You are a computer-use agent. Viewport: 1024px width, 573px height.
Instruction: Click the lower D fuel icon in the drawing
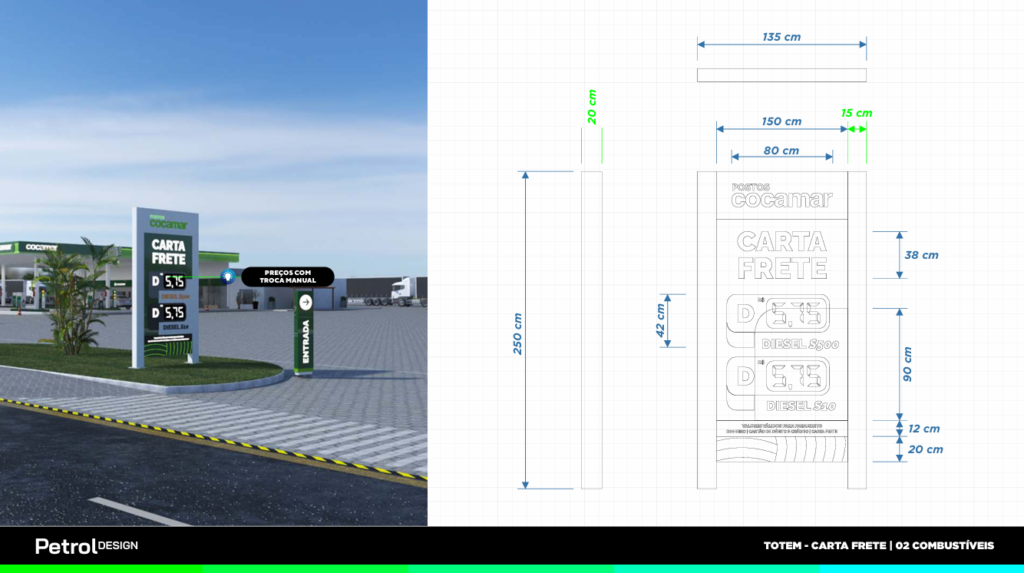[744, 375]
